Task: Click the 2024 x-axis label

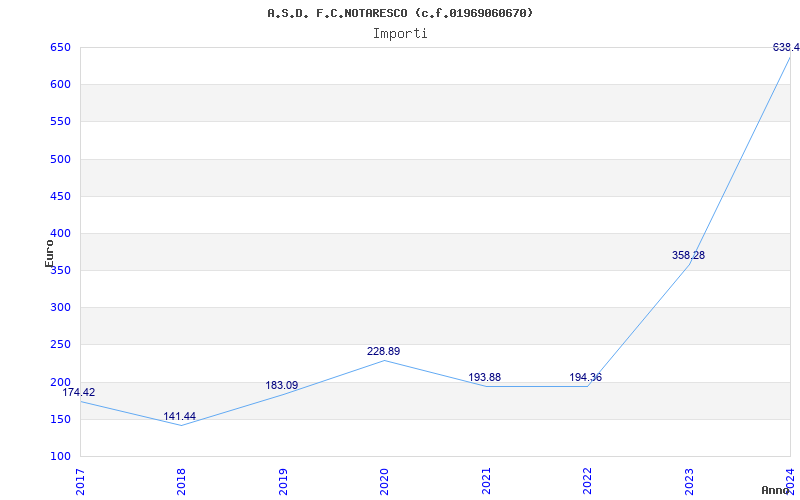Action: pyautogui.click(x=790, y=482)
